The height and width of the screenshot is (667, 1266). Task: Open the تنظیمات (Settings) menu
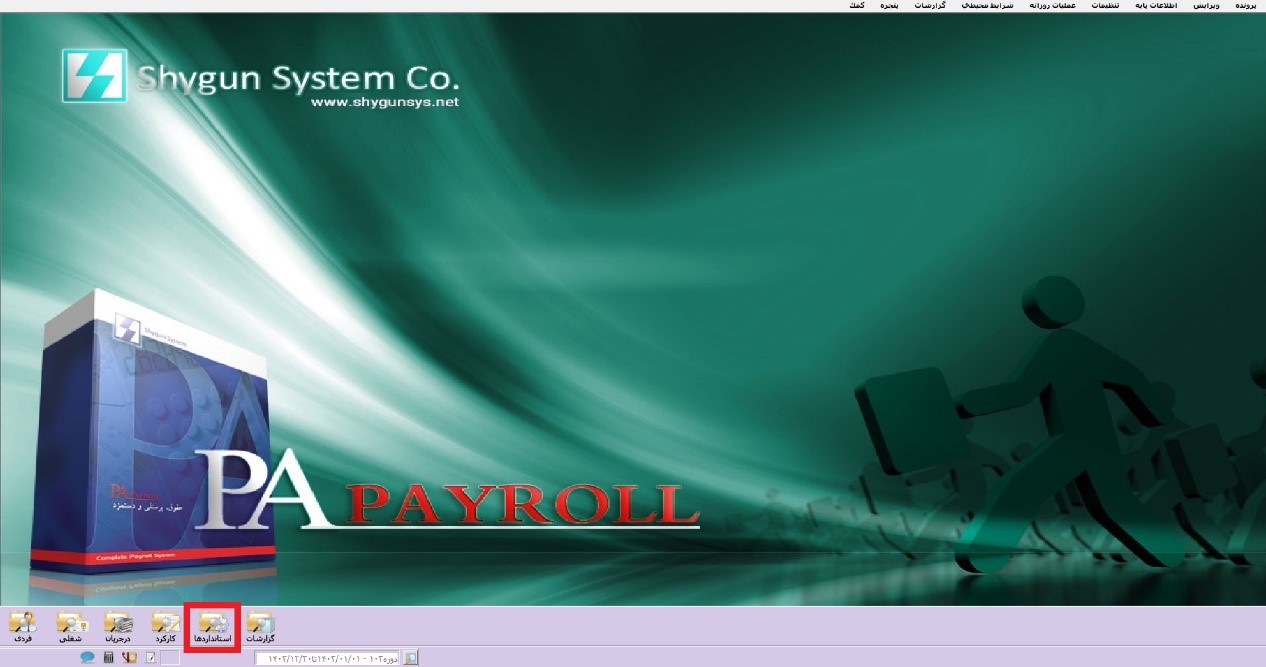click(1103, 6)
